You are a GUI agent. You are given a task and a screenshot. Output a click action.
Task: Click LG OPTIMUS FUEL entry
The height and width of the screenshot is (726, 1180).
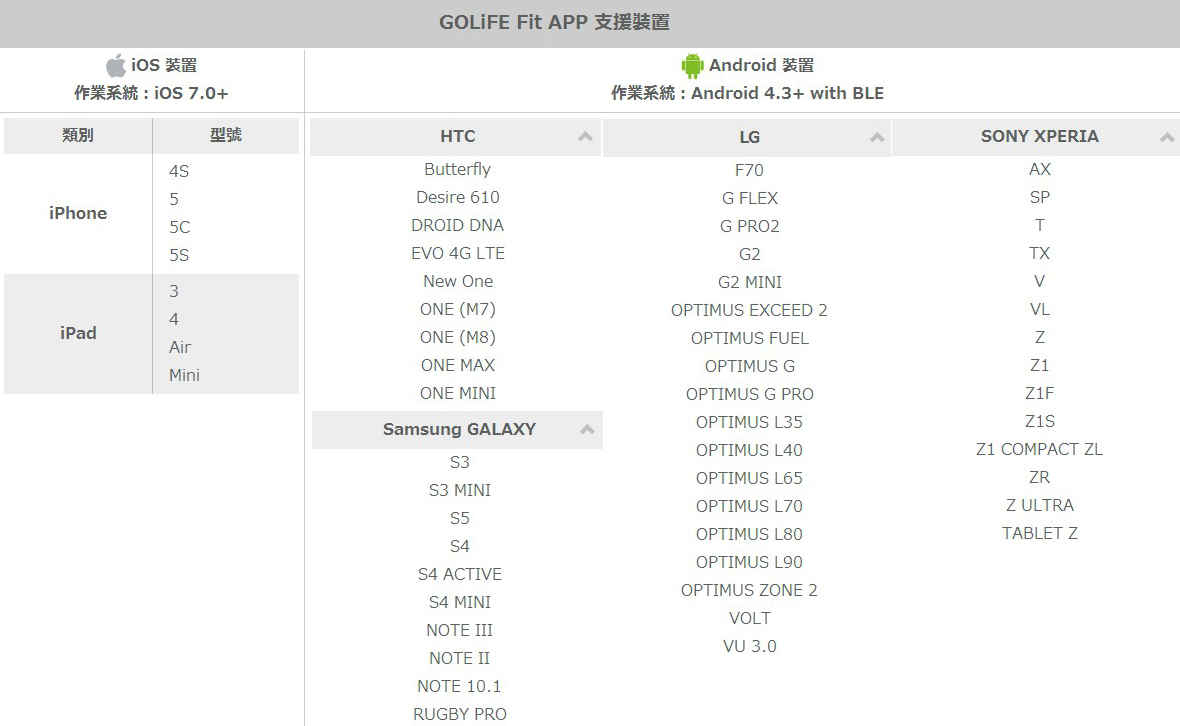750,339
